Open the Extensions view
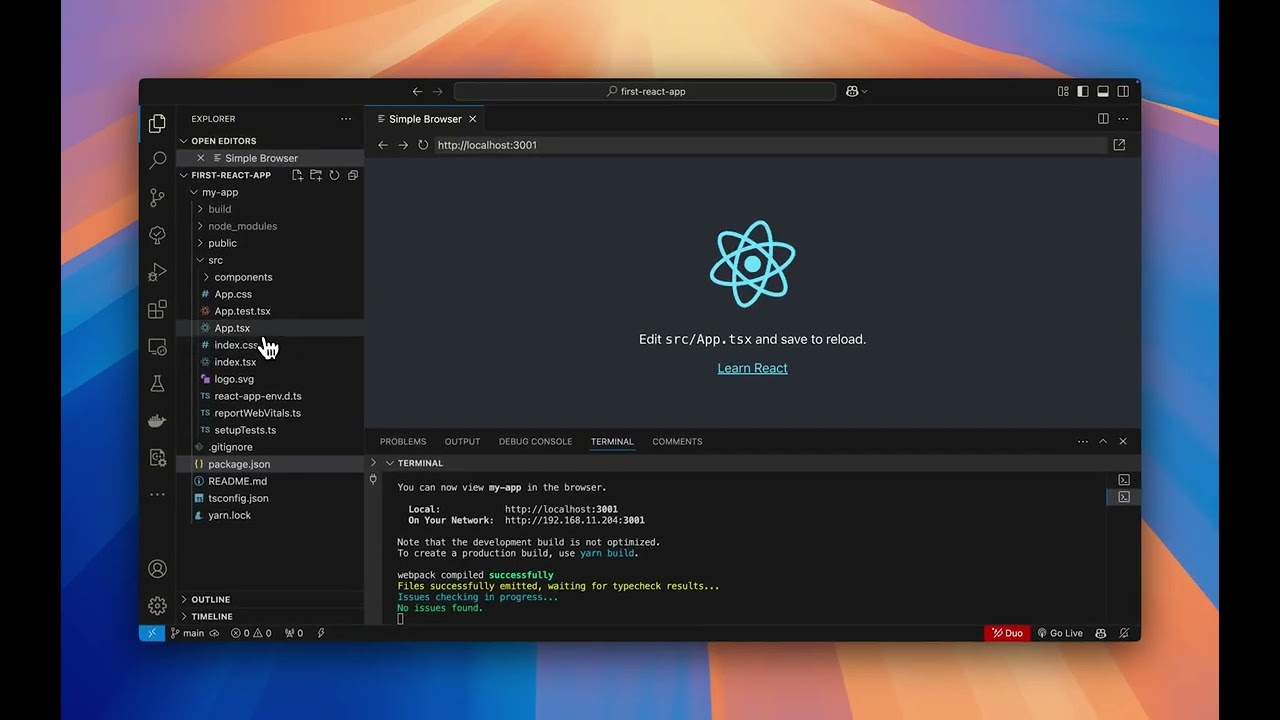The width and height of the screenshot is (1280, 720). pos(157,310)
